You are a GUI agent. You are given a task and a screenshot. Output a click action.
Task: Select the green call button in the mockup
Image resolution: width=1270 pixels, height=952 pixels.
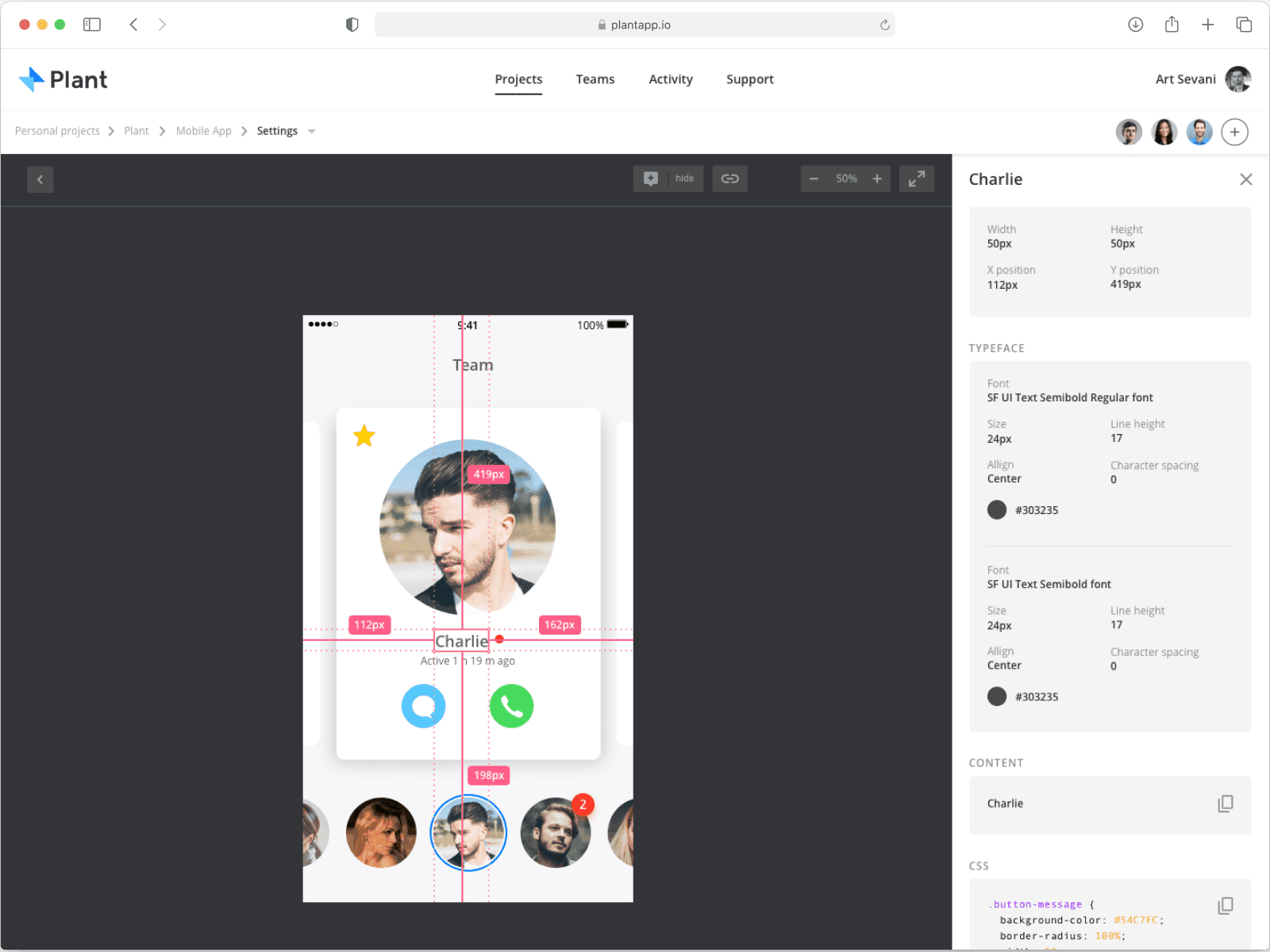click(x=512, y=706)
